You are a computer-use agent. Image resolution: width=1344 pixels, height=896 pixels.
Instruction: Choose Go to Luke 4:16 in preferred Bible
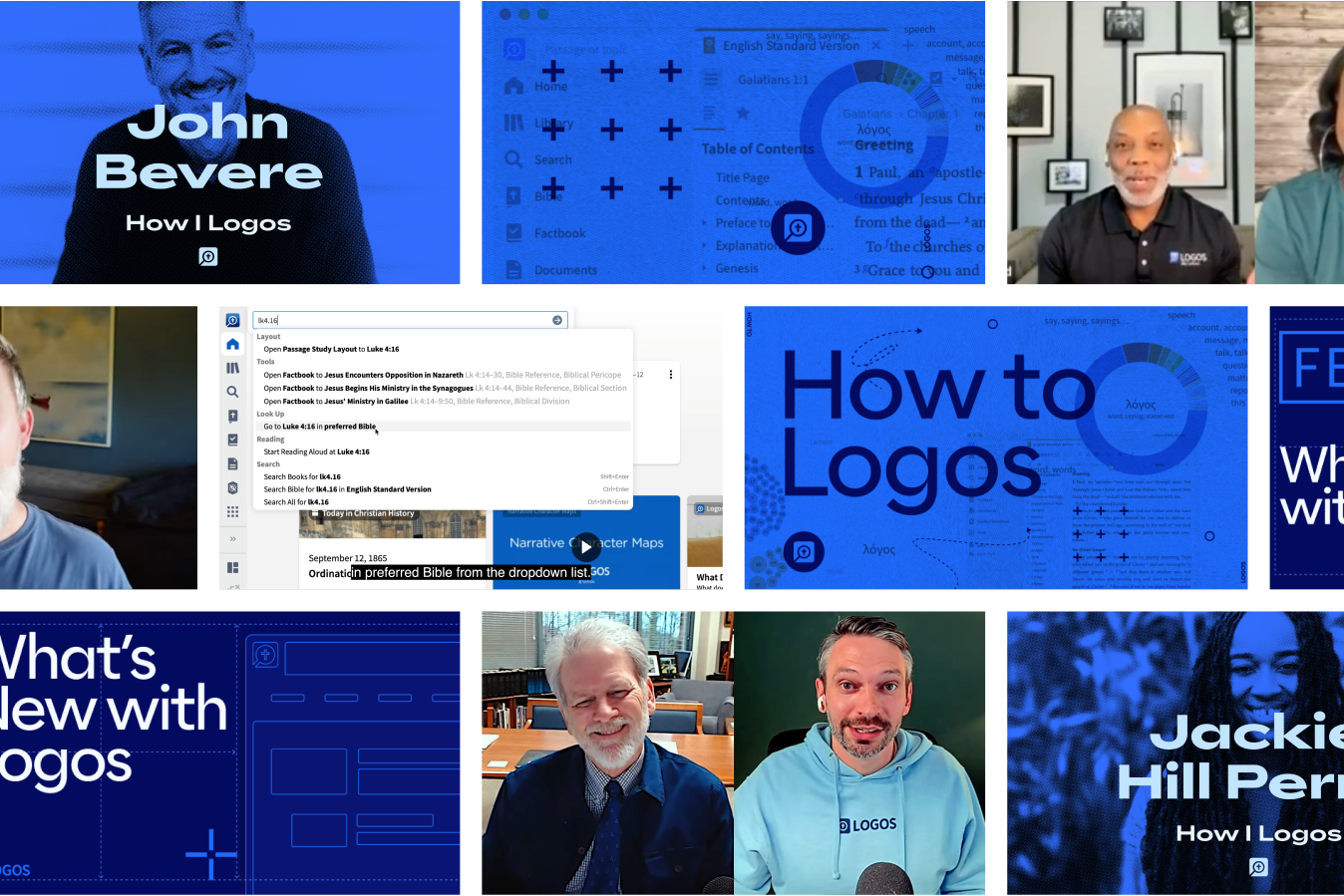click(443, 427)
